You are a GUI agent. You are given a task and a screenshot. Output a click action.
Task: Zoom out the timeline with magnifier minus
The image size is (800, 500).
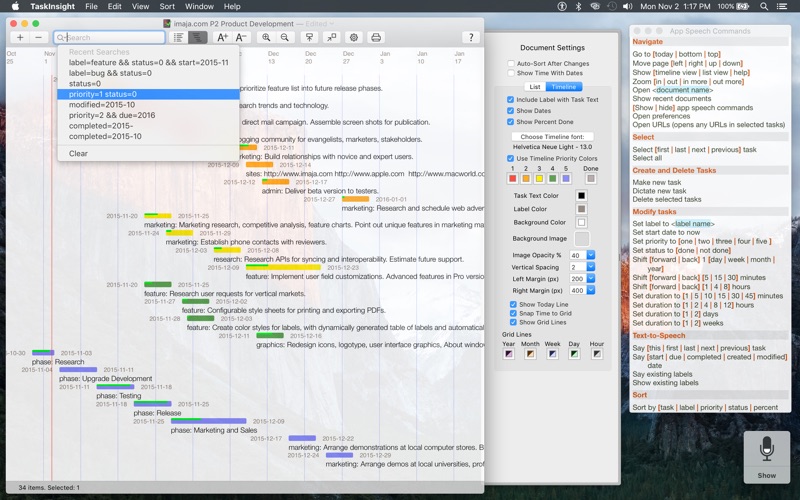285,37
